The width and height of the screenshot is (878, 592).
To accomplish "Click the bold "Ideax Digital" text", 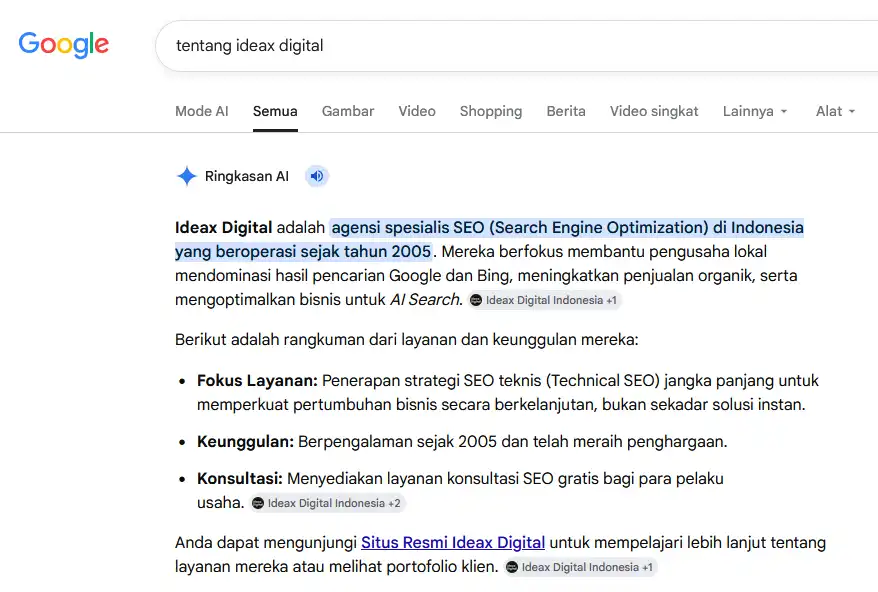I will tap(223, 227).
